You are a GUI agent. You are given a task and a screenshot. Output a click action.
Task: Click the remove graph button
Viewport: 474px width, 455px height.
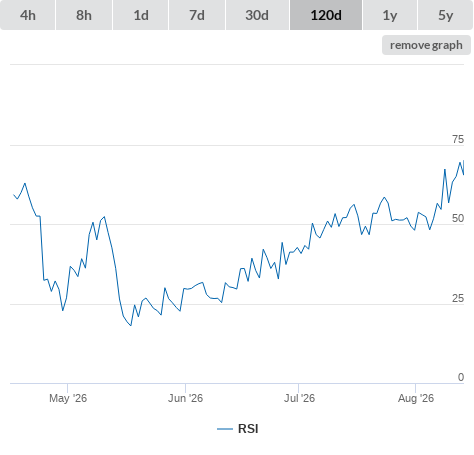click(x=426, y=45)
